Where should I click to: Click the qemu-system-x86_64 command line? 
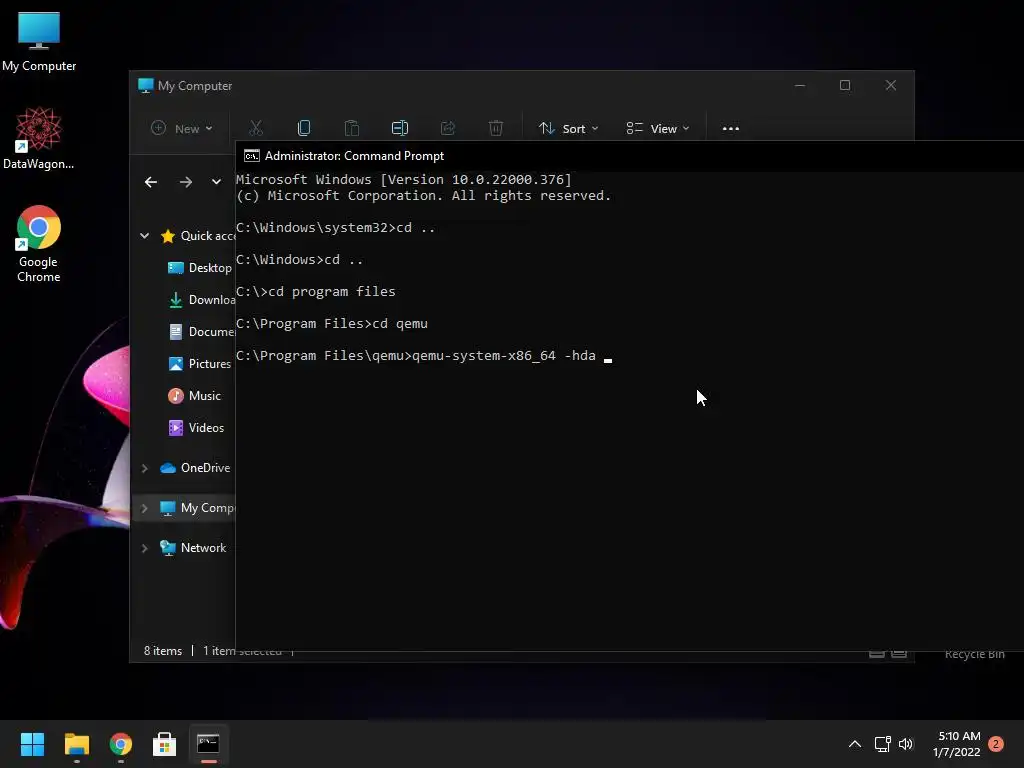pyautogui.click(x=416, y=356)
